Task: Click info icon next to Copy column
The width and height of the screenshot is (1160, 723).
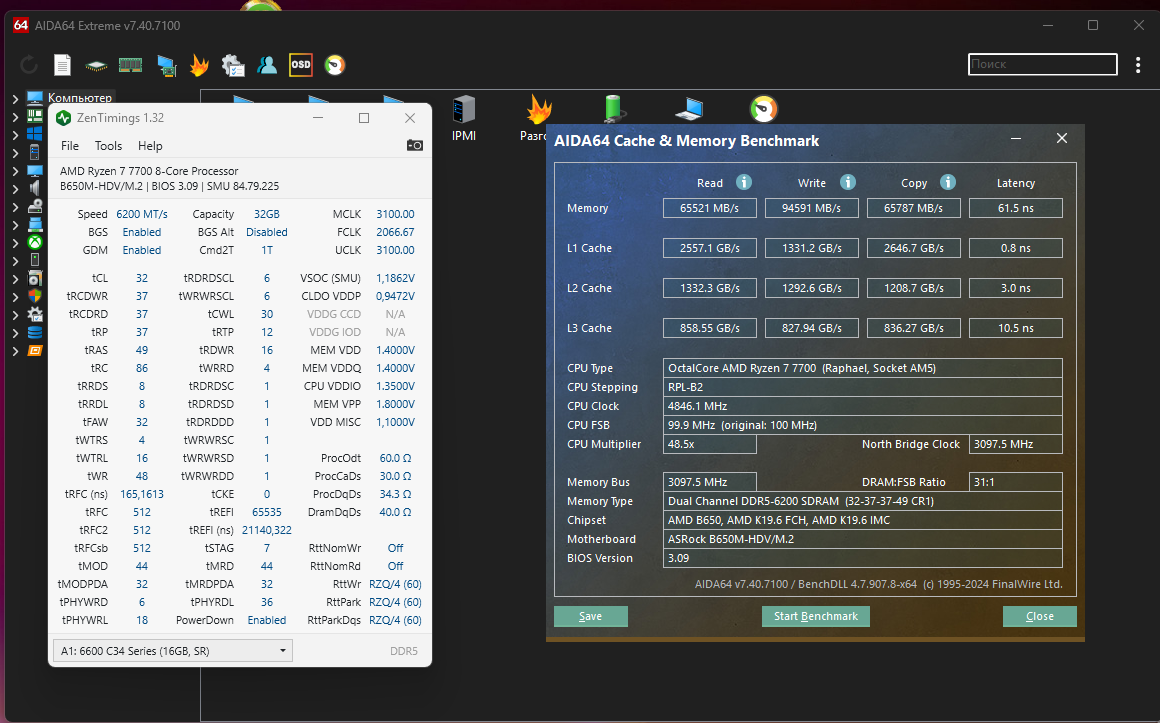Action: pos(948,182)
